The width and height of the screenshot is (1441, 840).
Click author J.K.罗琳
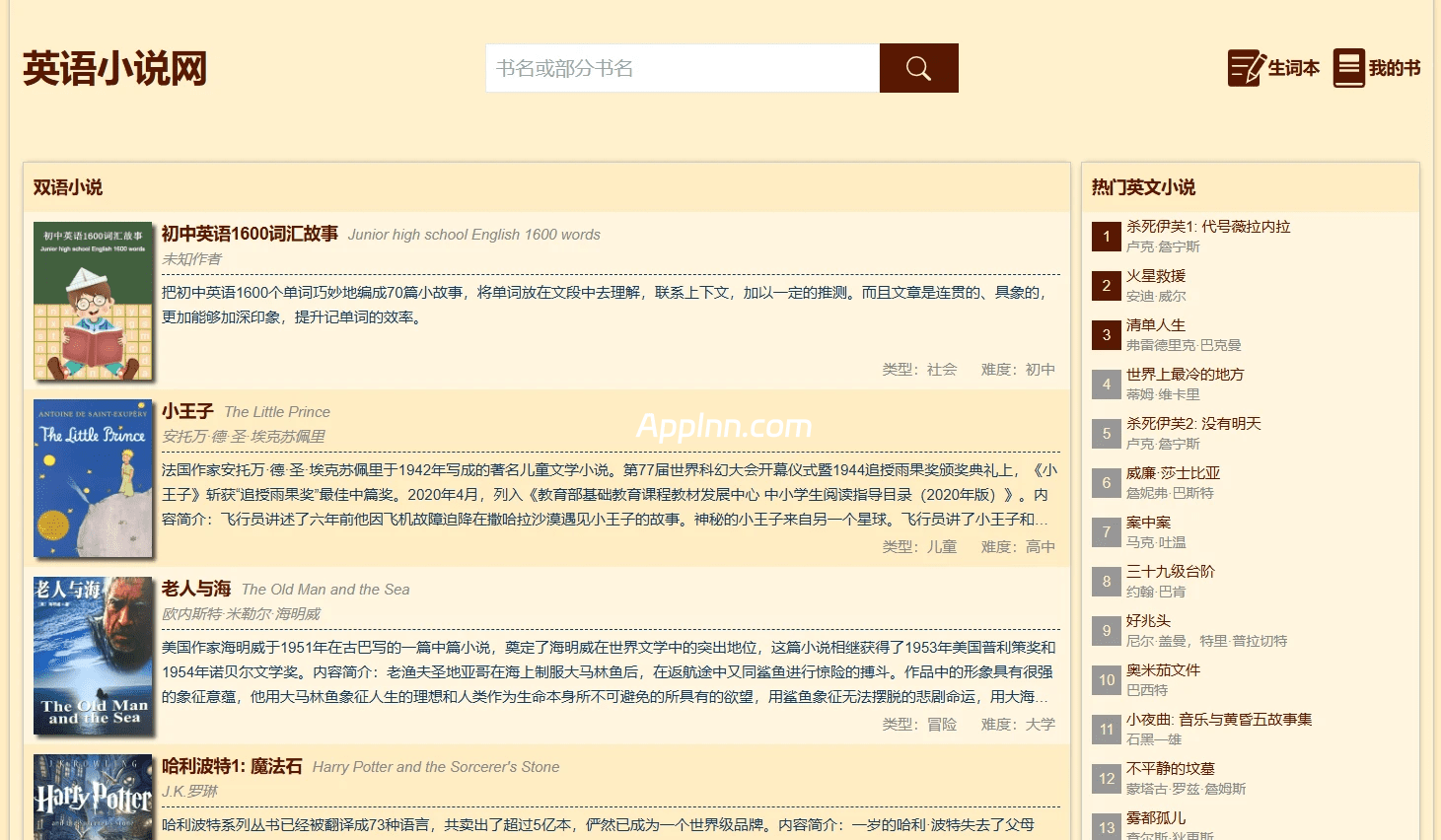tap(190, 791)
